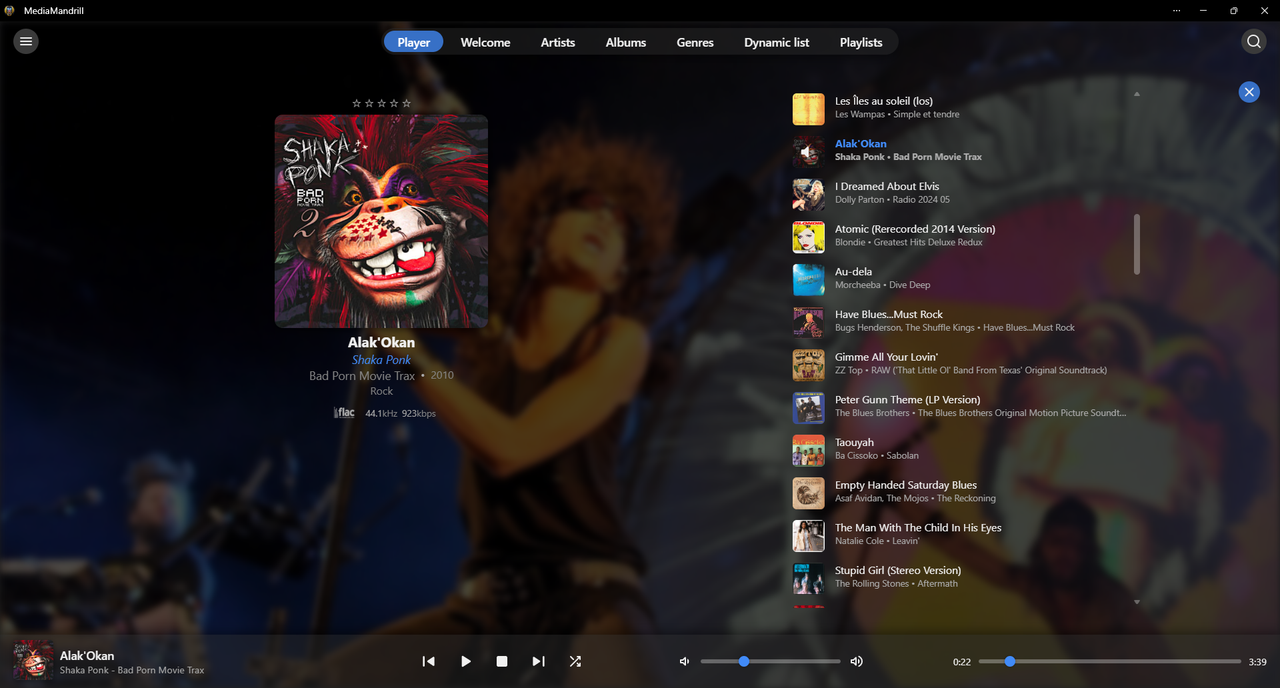The image size is (1280, 688).
Task: Click the large Shaka Ponk album cover
Action: coord(381,221)
